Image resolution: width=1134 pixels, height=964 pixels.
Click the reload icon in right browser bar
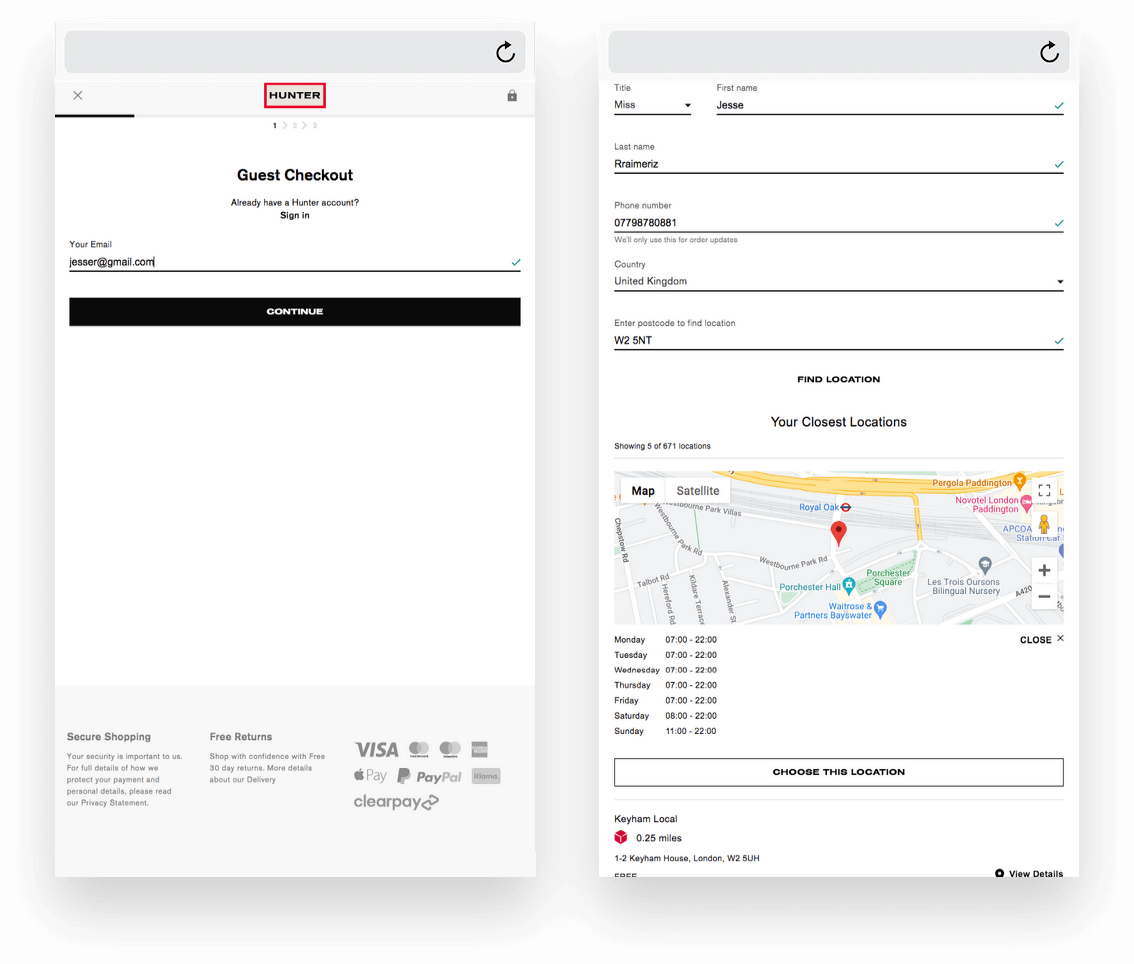(1049, 52)
